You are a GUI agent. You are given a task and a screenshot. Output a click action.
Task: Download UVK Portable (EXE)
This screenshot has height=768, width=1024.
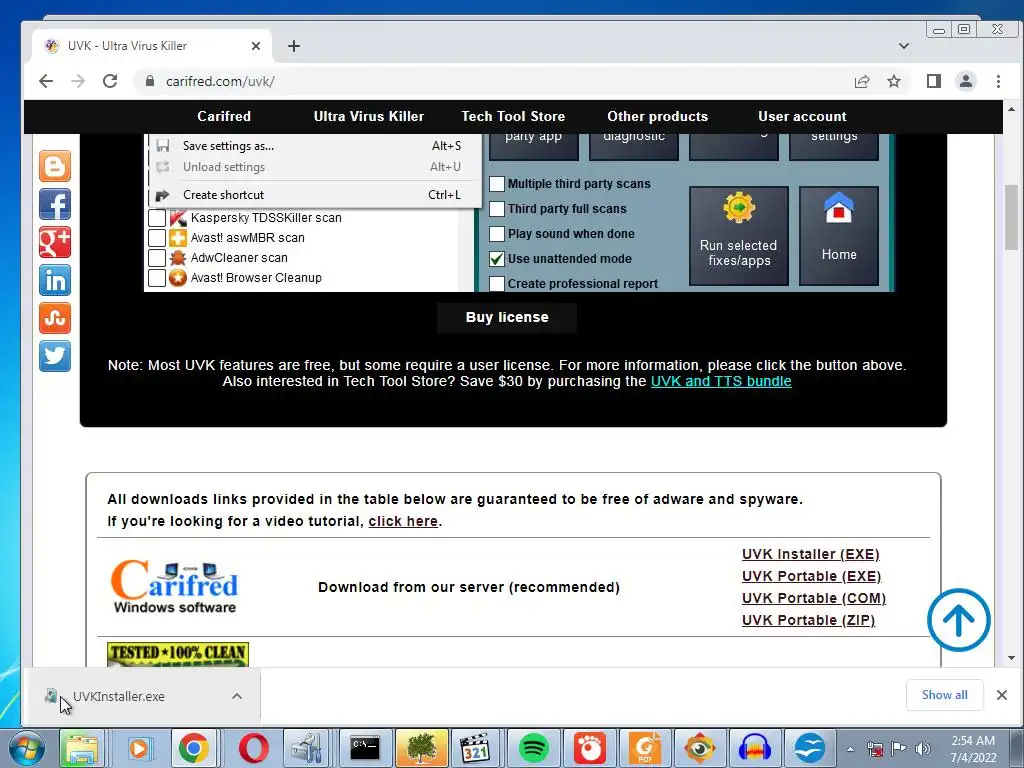pyautogui.click(x=812, y=576)
